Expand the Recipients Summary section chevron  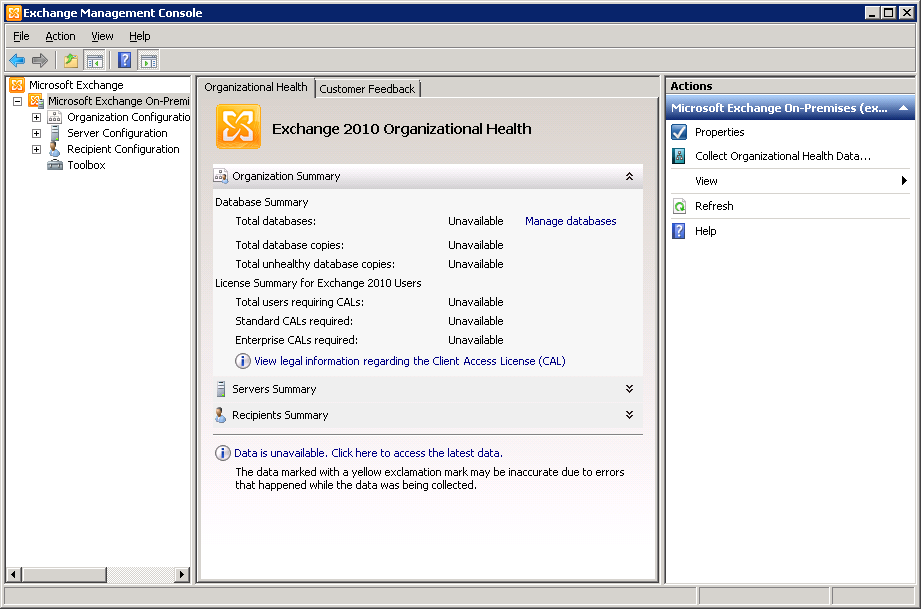point(629,415)
